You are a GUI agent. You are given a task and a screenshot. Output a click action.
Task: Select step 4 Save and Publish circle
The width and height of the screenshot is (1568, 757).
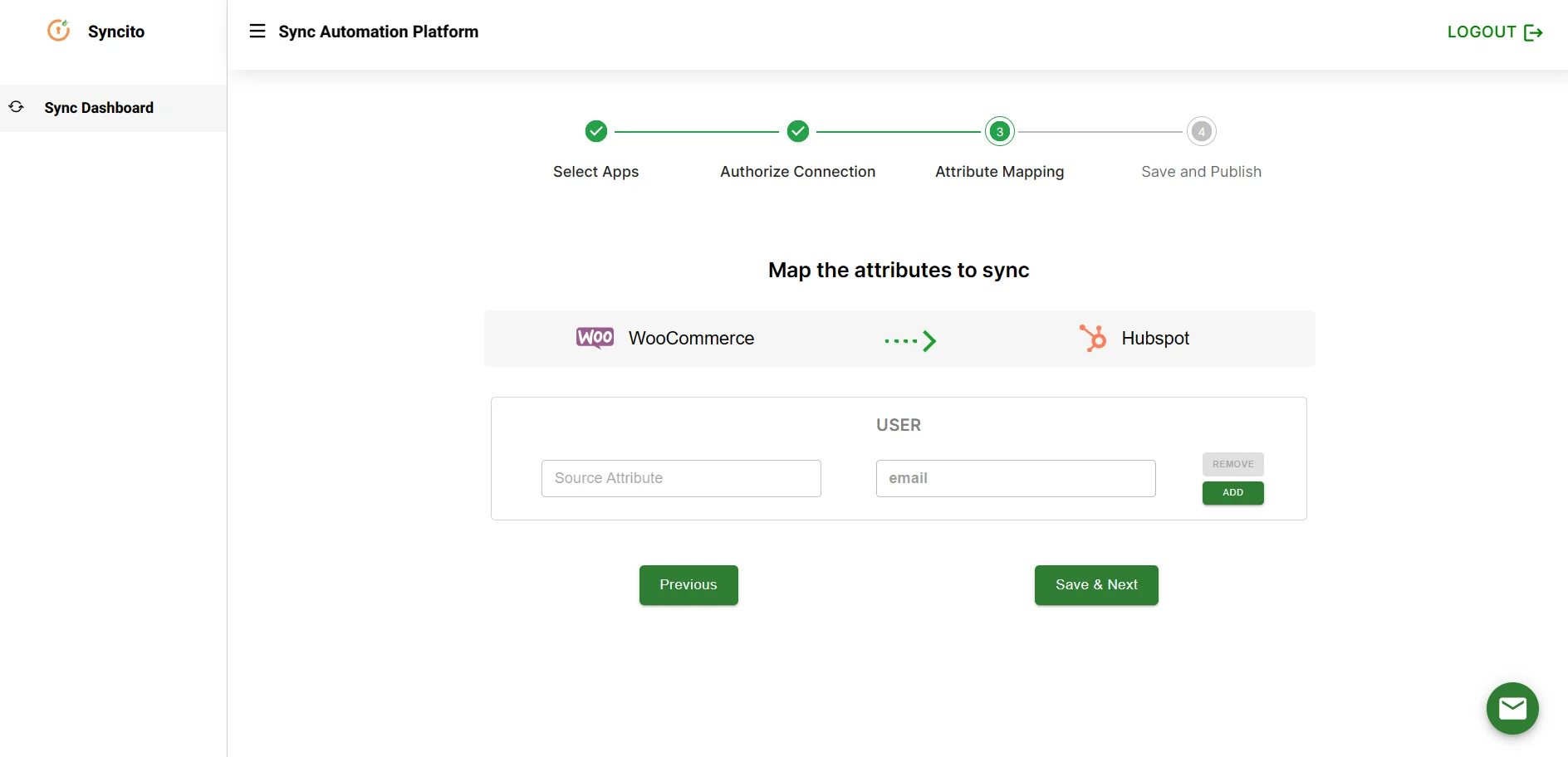click(x=1201, y=131)
